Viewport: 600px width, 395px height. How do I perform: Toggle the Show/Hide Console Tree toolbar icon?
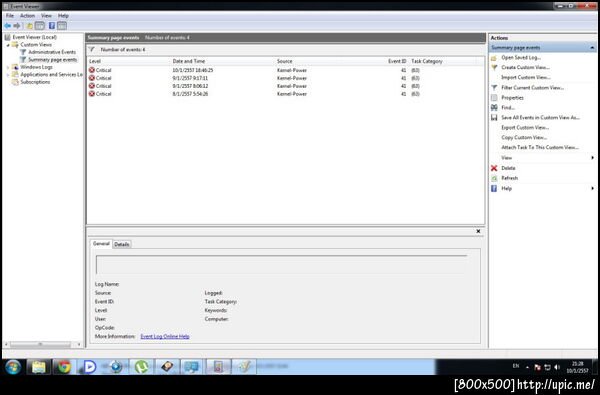click(x=40, y=26)
